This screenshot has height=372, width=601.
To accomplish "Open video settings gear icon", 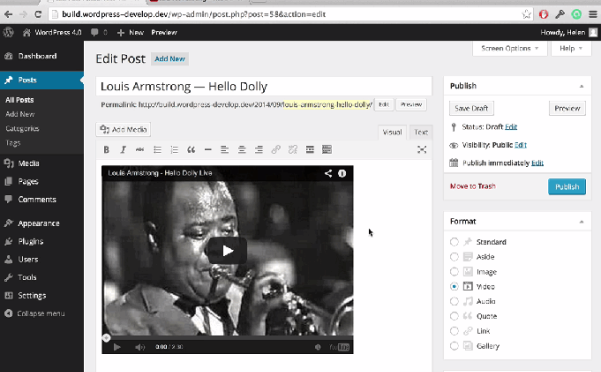I will (x=318, y=347).
